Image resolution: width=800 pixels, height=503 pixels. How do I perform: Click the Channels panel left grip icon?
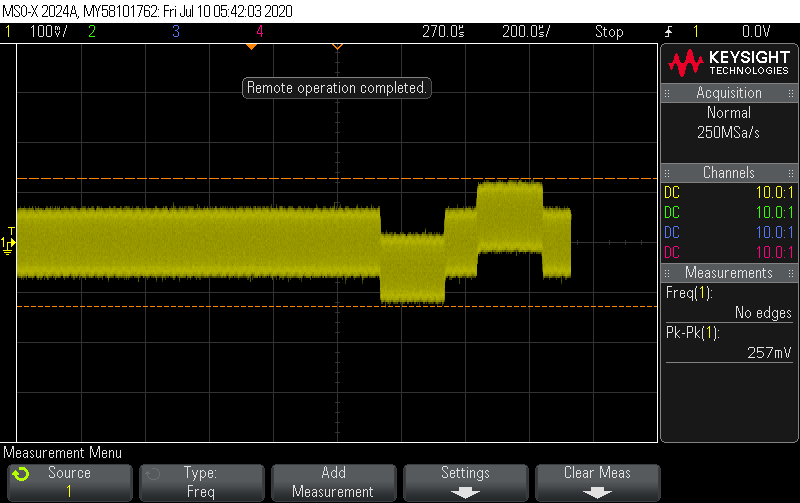click(667, 173)
